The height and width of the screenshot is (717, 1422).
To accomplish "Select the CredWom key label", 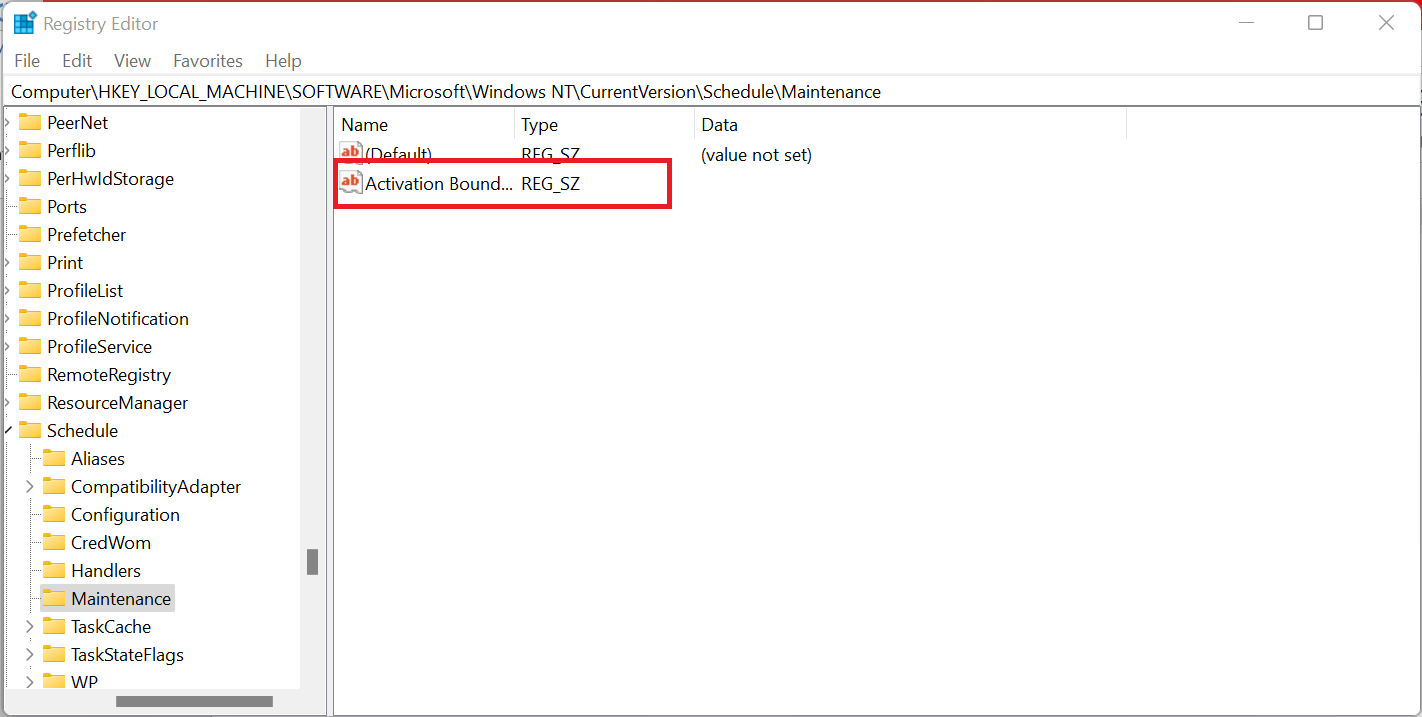I will pyautogui.click(x=111, y=543).
